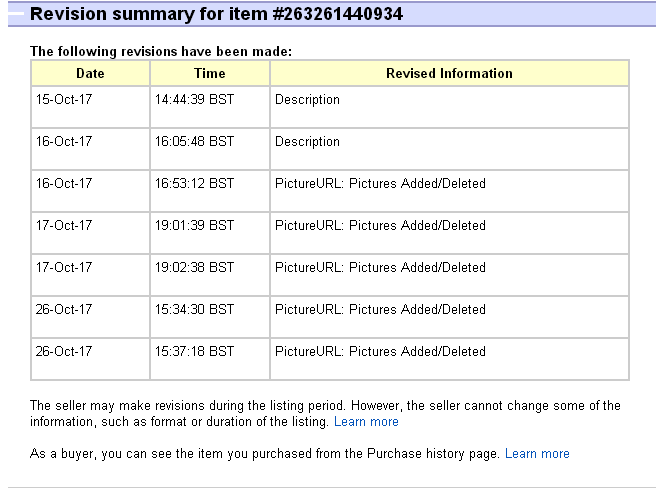Select the 19:02:38 BST time cell
The height and width of the screenshot is (488, 656).
tap(194, 268)
